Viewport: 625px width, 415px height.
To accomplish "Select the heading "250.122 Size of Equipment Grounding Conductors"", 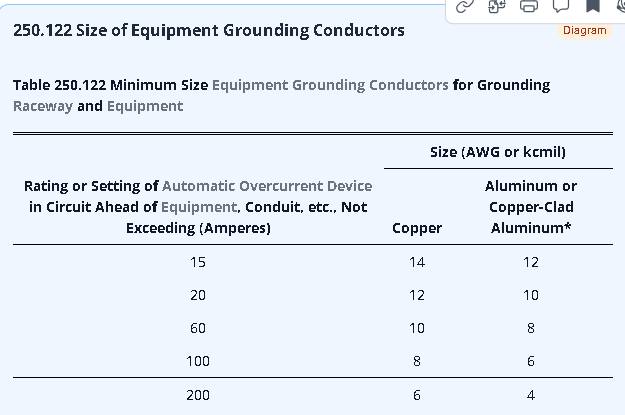I will coord(209,30).
